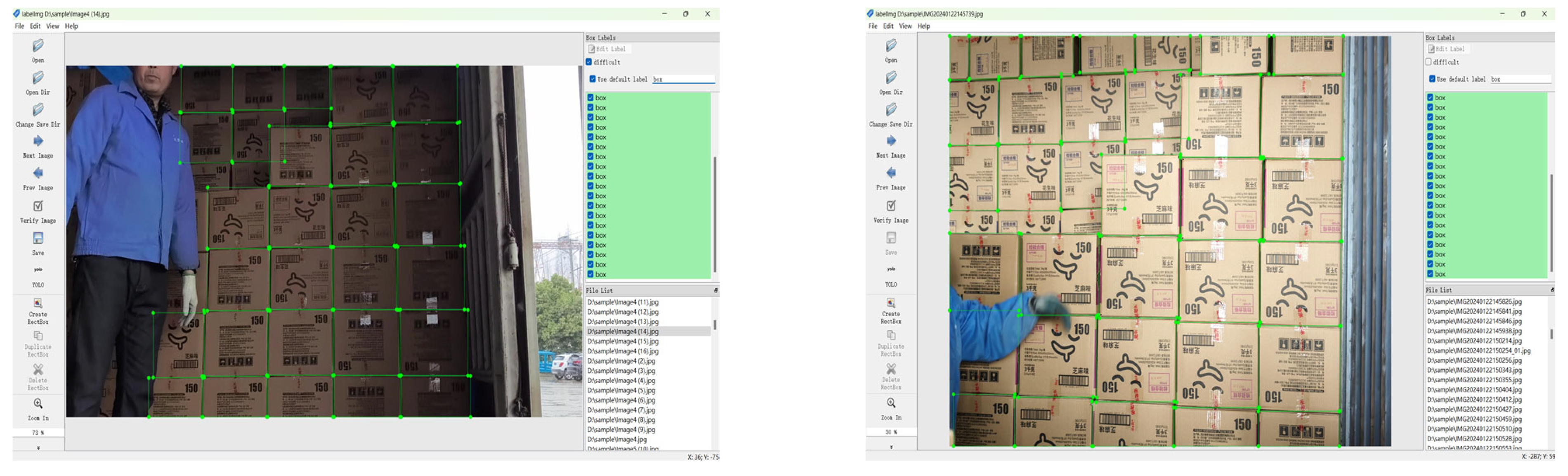Click Change Save Dir in Image4 (14) window
The width and height of the screenshot is (1568, 476).
point(38,110)
